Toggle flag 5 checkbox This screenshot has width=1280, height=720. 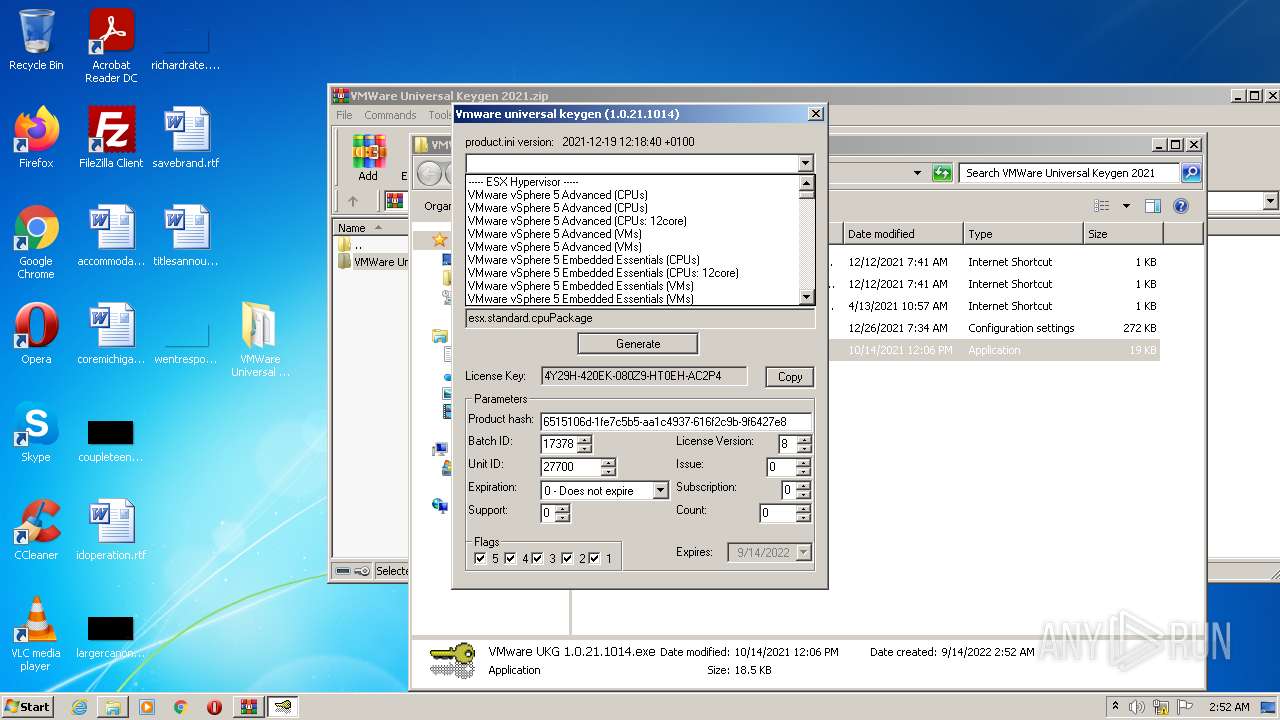point(481,558)
